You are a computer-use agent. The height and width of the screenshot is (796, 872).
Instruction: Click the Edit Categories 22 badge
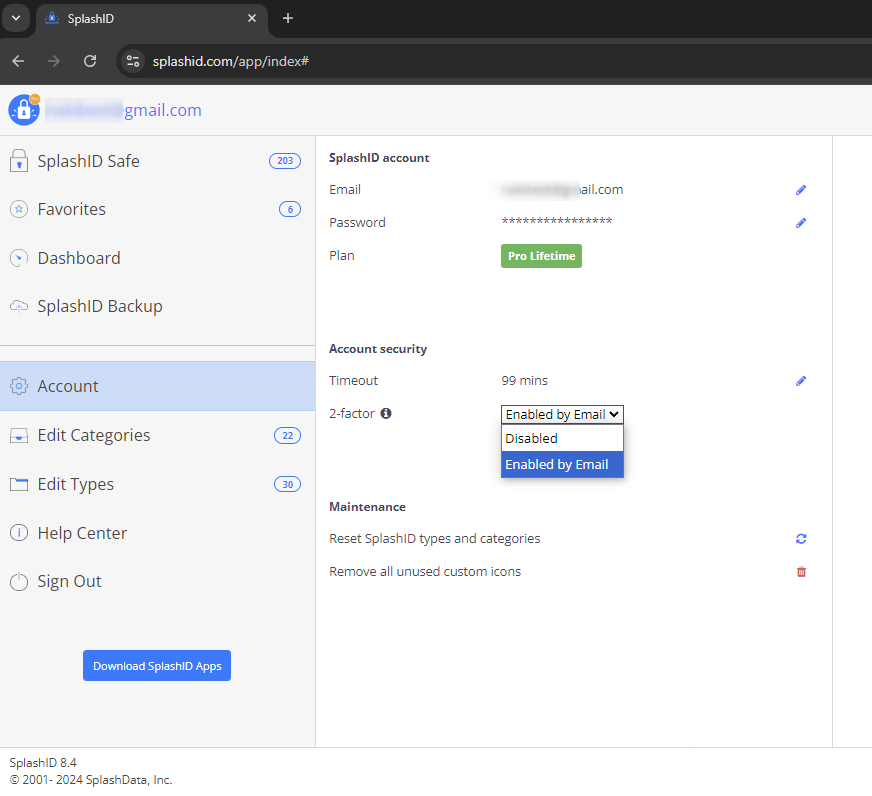[288, 436]
